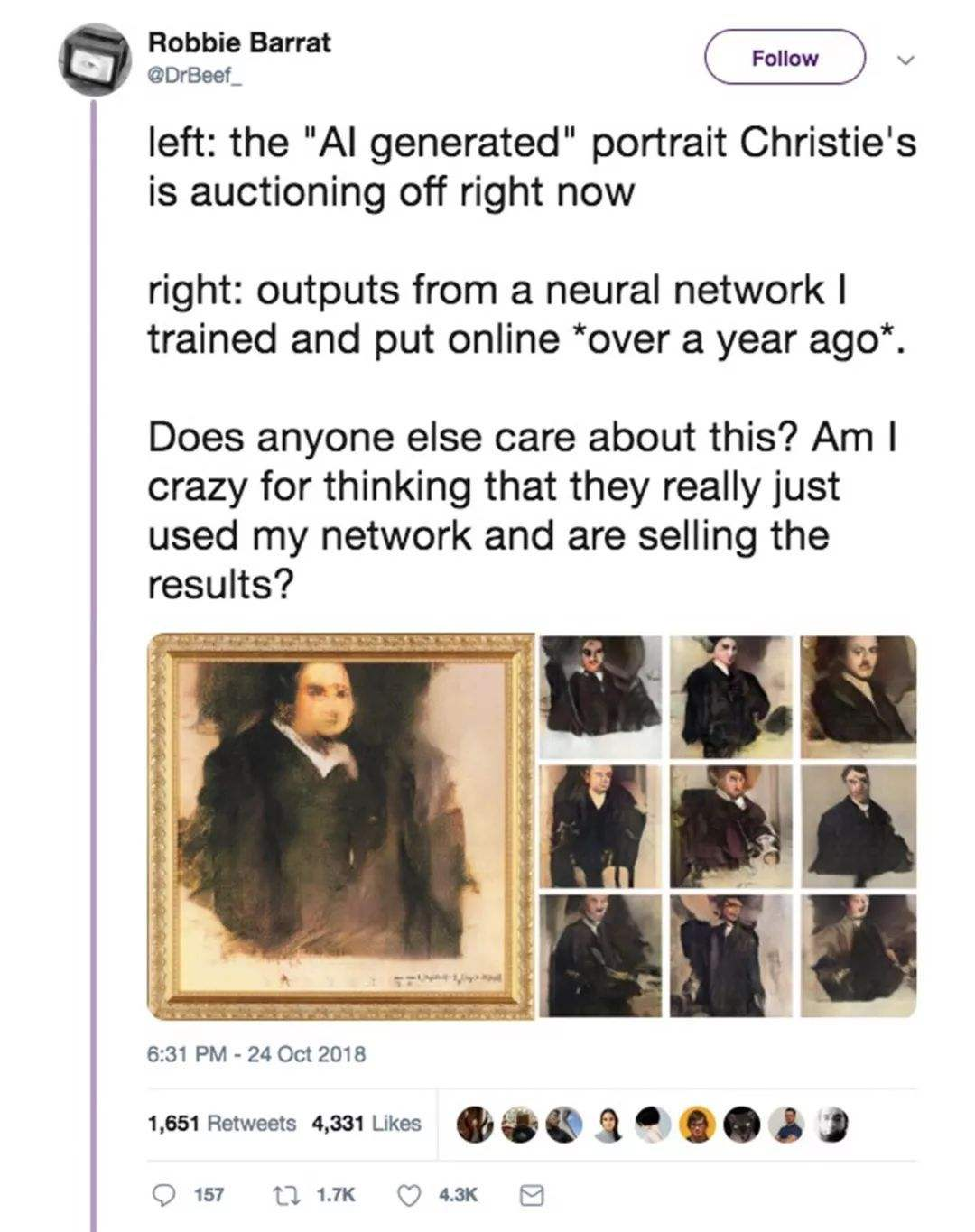Screen dimensions: 975x1232
Task: Open the bottom-left portrait in the grid
Action: [600, 956]
